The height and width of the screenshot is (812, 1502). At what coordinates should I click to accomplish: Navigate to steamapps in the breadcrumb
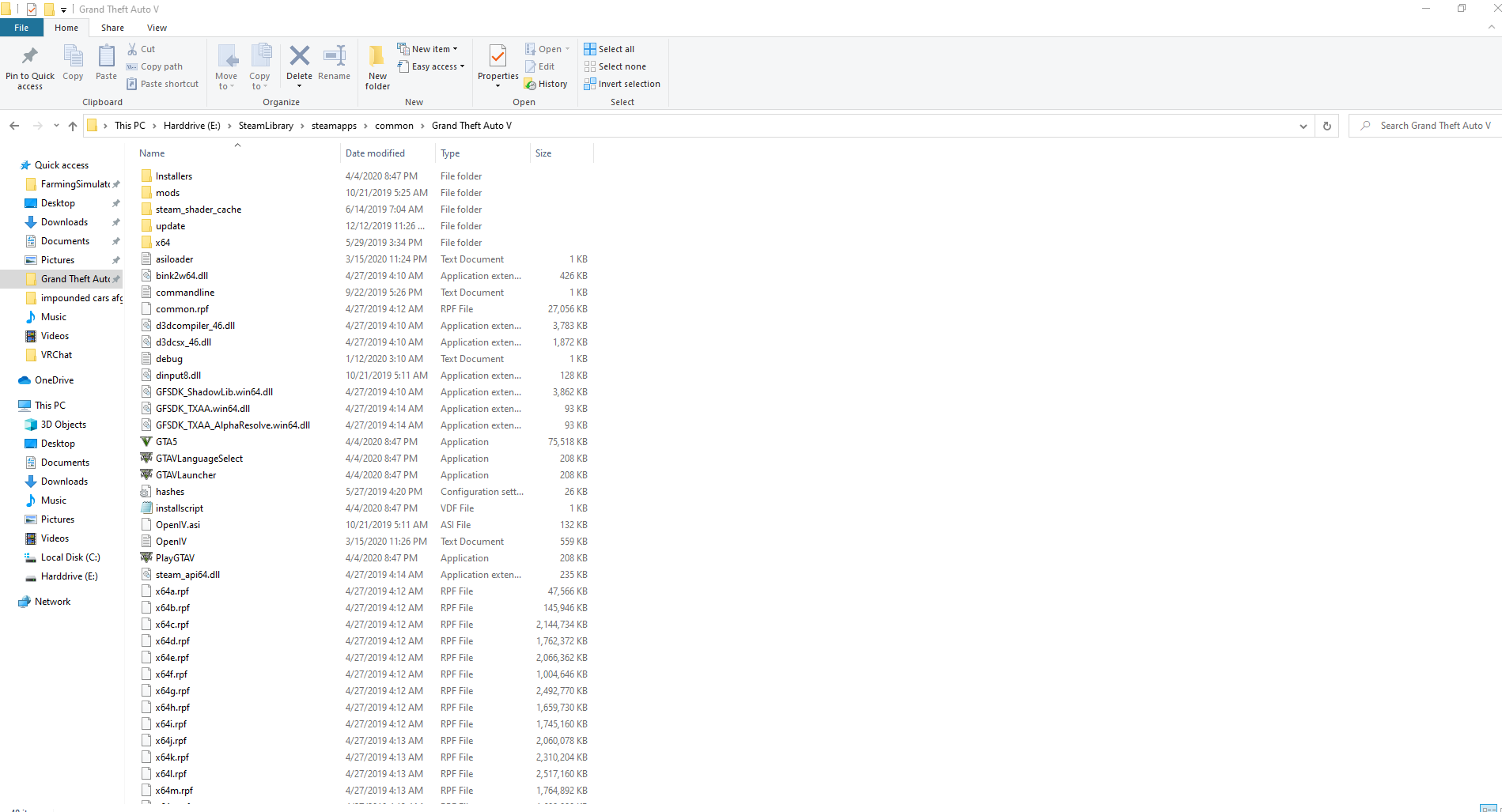(334, 126)
